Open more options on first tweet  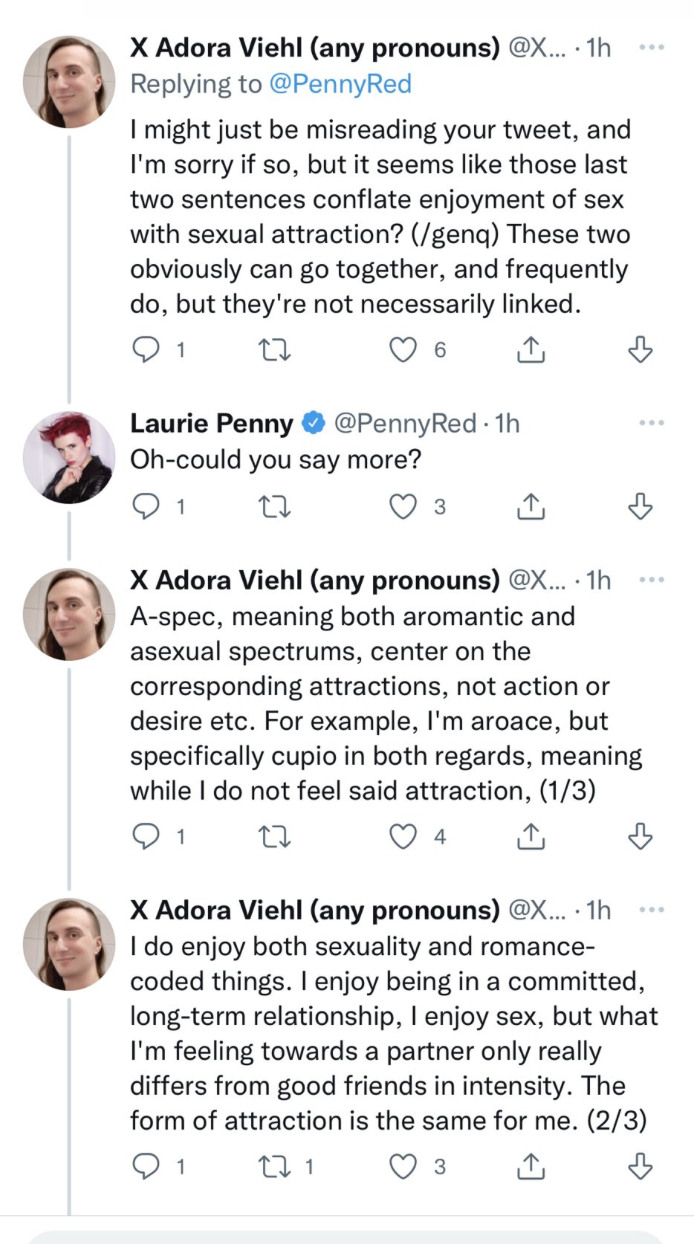(651, 48)
